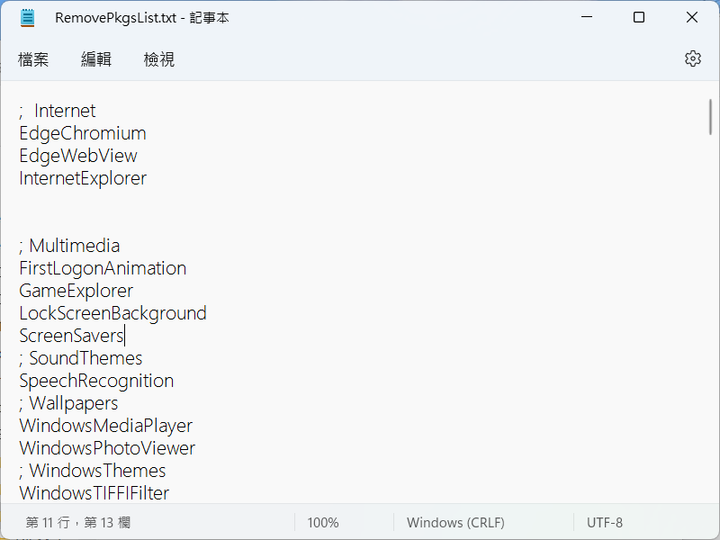Minimize the Notepad window
The image size is (720, 540).
point(586,17)
